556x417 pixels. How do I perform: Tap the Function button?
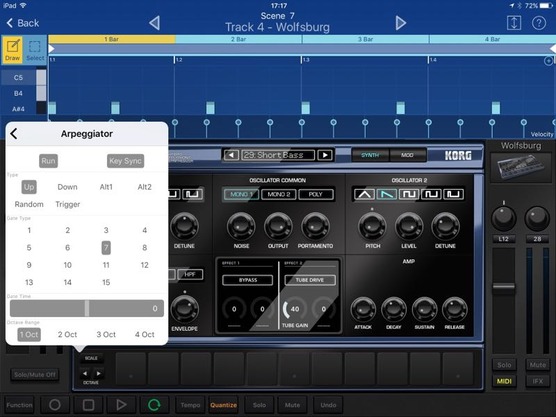tap(20, 405)
